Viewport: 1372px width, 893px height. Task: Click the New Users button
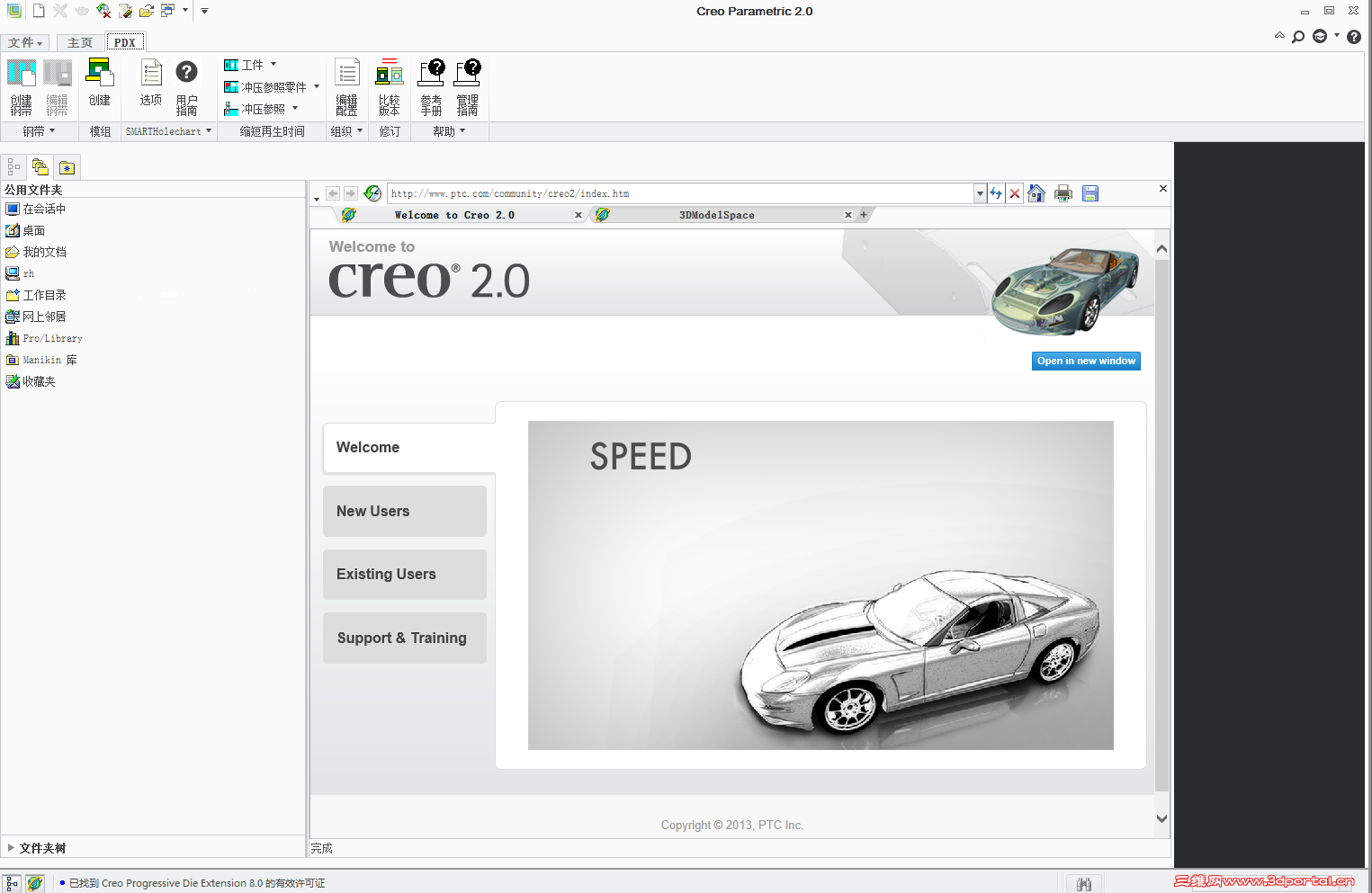[405, 511]
